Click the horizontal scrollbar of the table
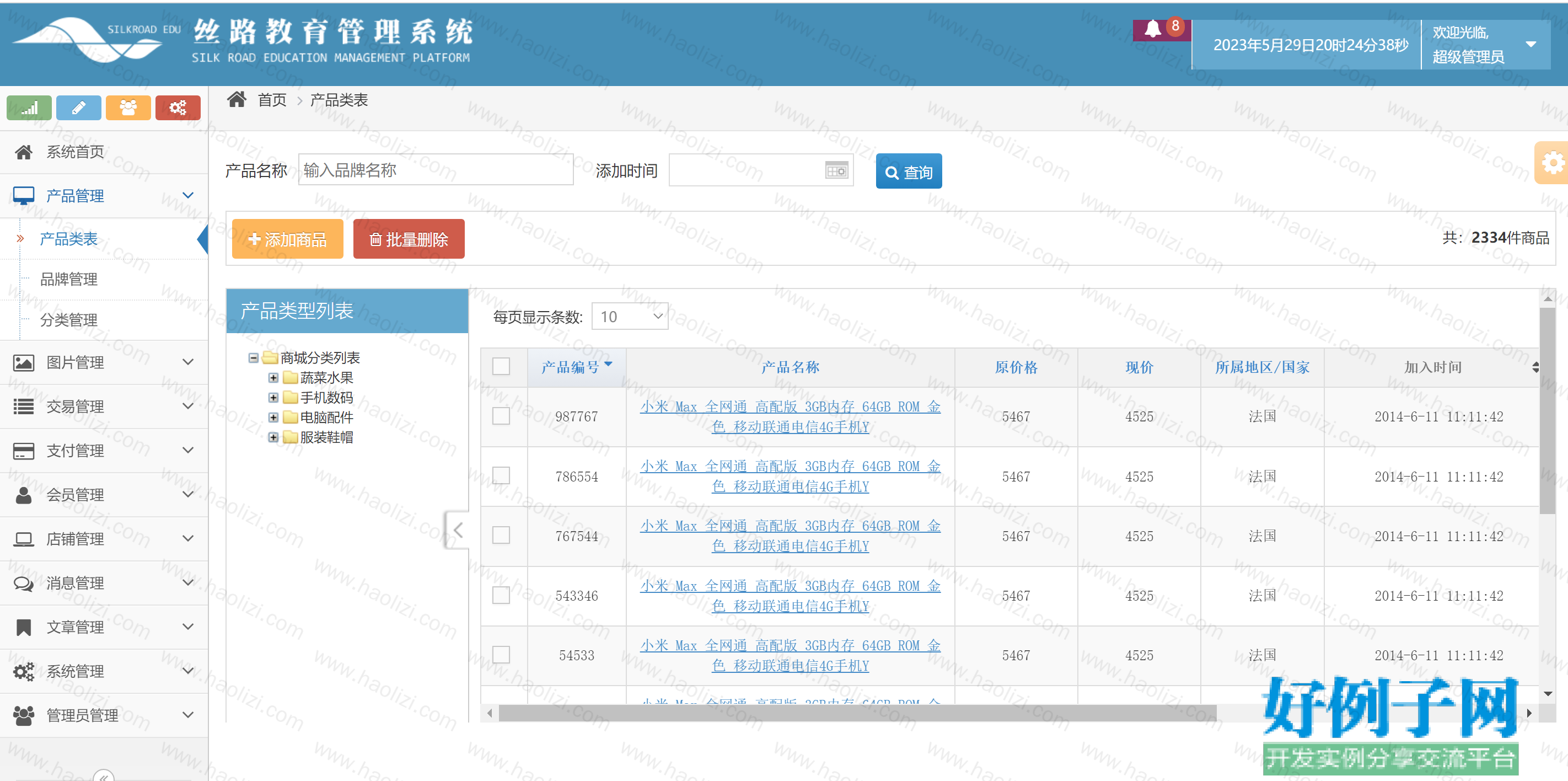 pos(857,713)
